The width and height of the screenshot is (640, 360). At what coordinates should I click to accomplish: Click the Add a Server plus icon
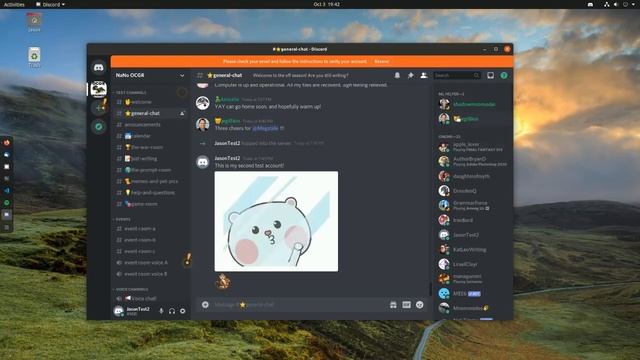coord(98,108)
